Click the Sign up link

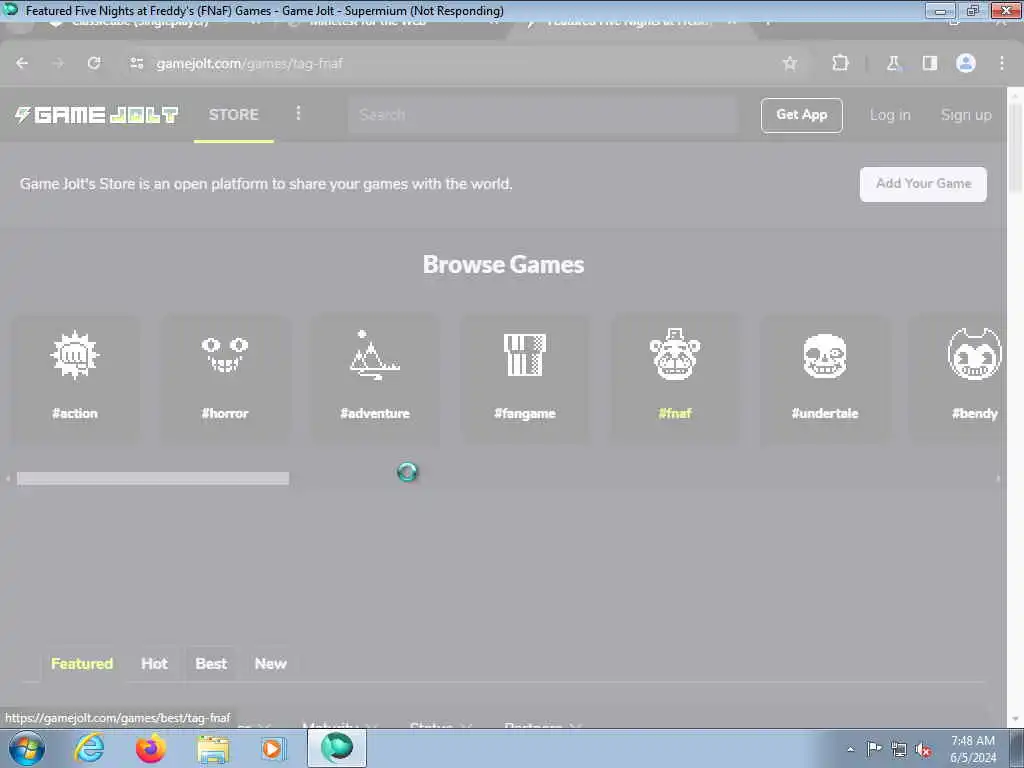966,115
